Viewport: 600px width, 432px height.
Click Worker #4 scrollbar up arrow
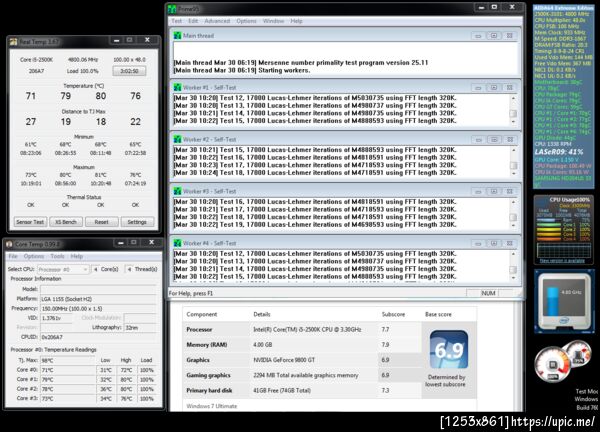pos(514,254)
